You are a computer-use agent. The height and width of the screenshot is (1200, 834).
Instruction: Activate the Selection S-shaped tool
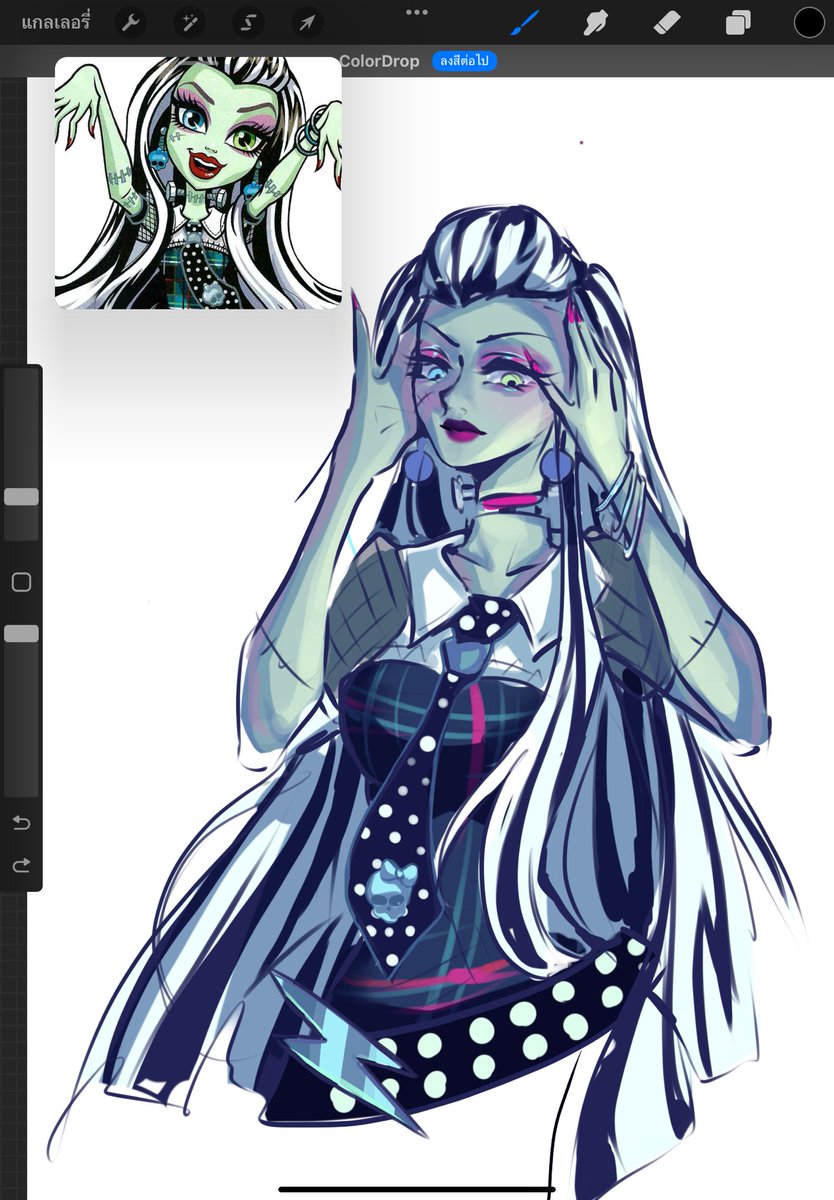248,22
